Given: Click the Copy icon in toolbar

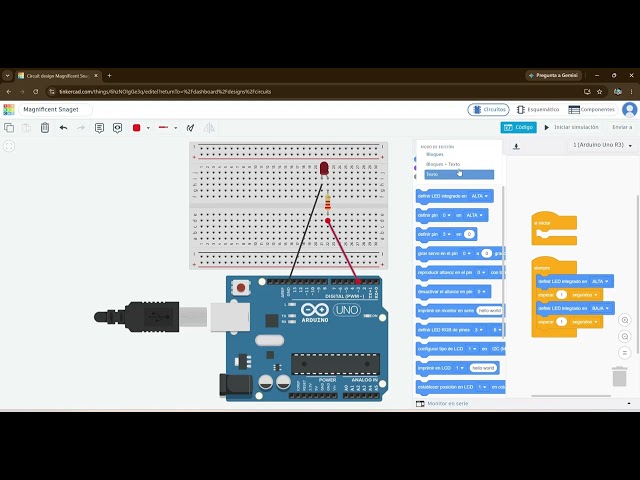Looking at the screenshot, I should pyautogui.click(x=9, y=128).
